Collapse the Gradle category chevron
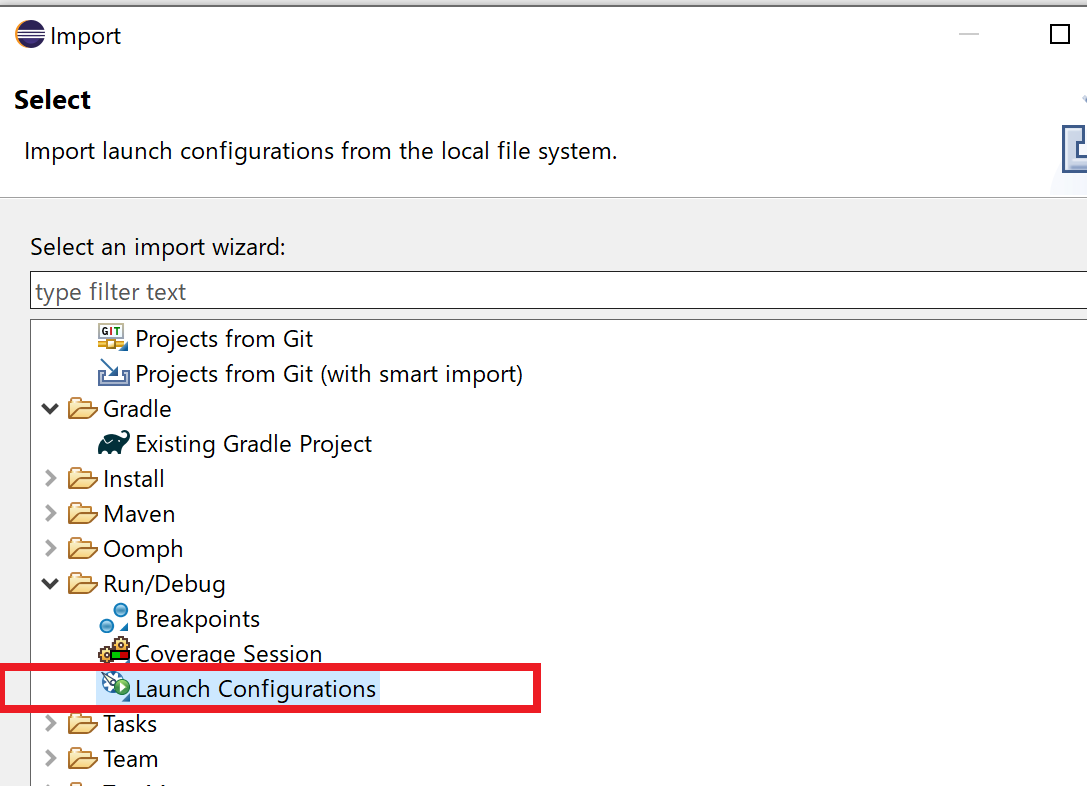 (49, 408)
